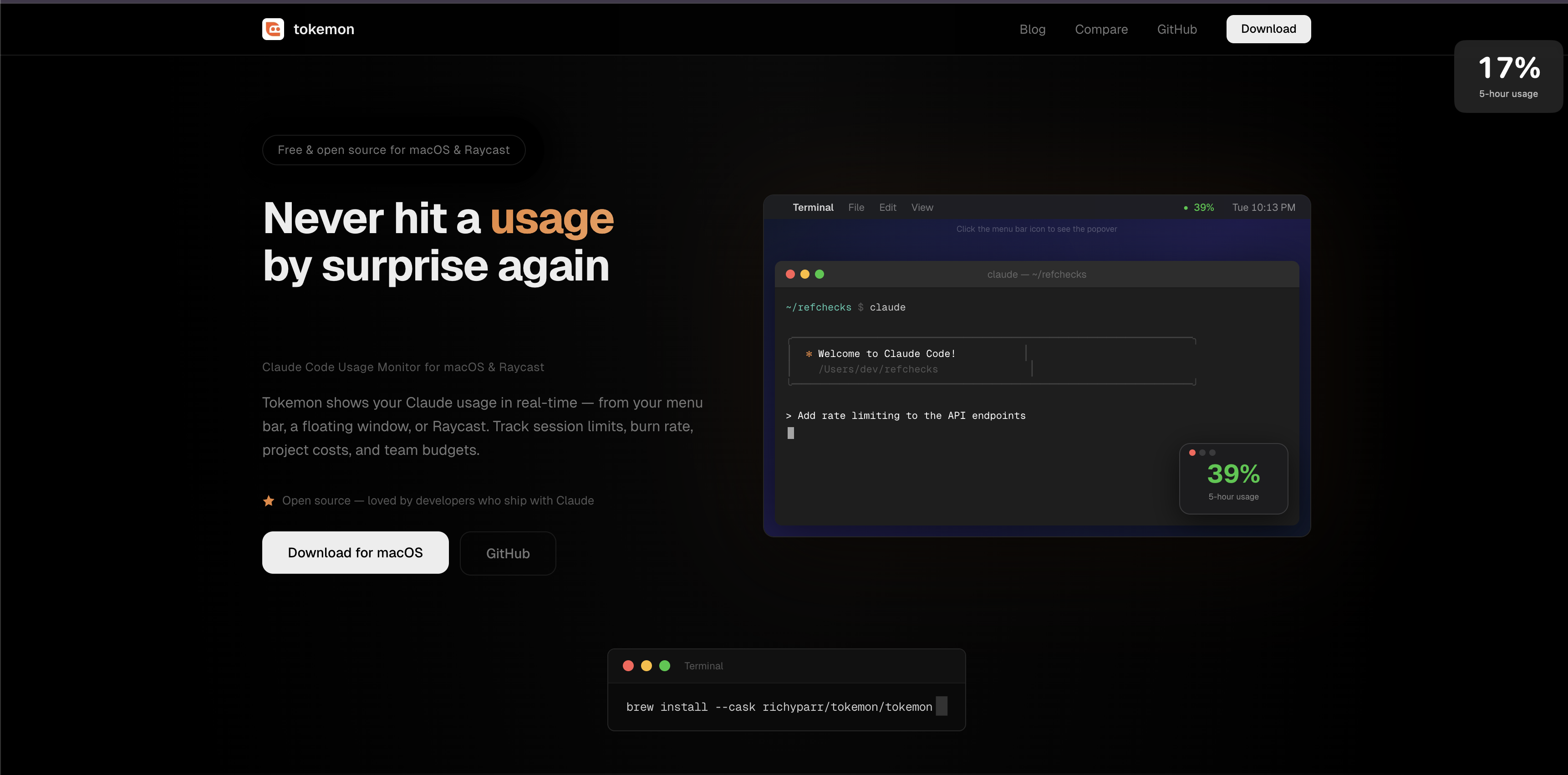The height and width of the screenshot is (775, 1568).
Task: Click the Claude Code Usage Monitor subtitle
Action: (x=403, y=367)
